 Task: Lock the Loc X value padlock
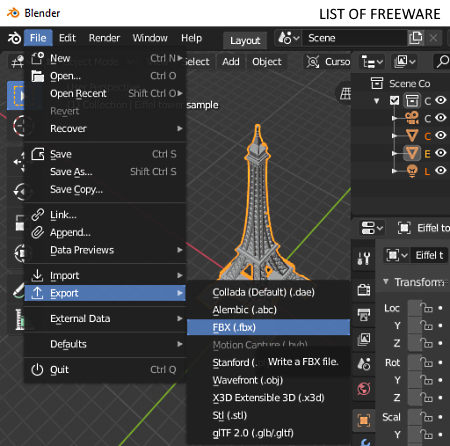[426, 308]
